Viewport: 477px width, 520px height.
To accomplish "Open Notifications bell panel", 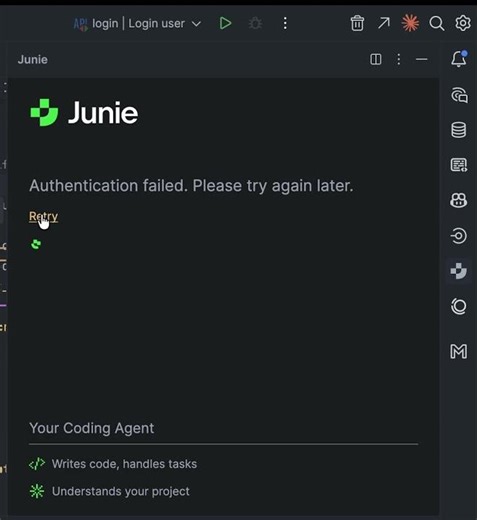I will point(459,59).
